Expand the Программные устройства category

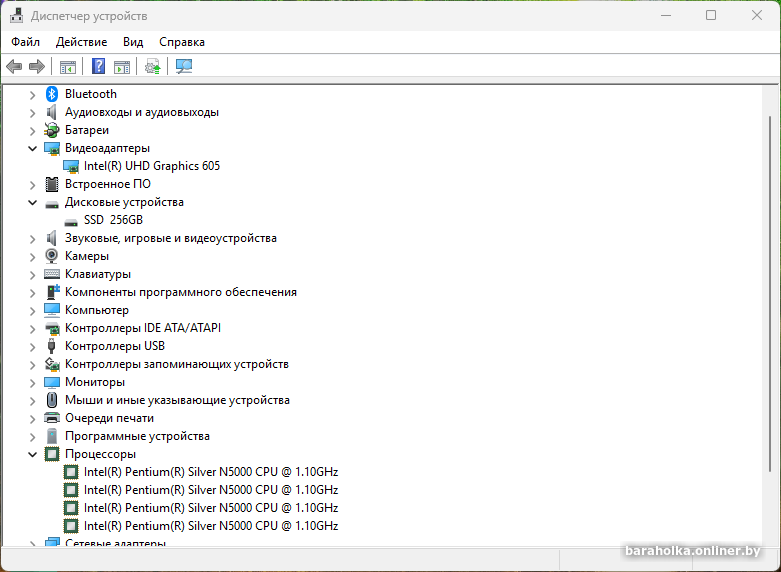coord(32,436)
